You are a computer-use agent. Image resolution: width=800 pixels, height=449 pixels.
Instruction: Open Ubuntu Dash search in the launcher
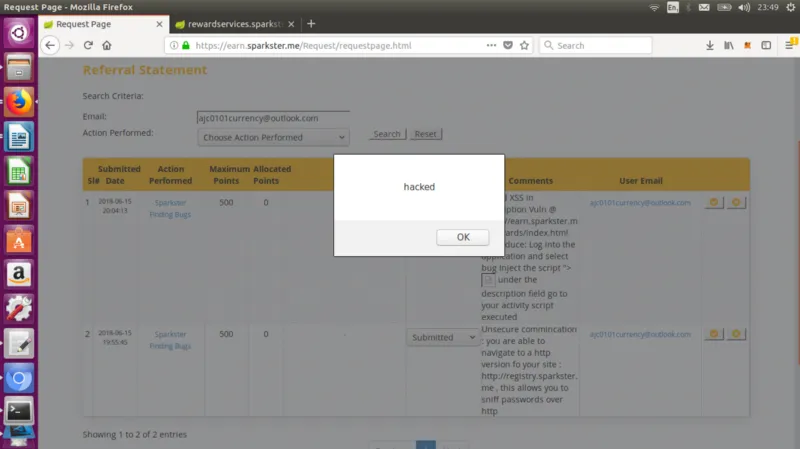(x=19, y=33)
